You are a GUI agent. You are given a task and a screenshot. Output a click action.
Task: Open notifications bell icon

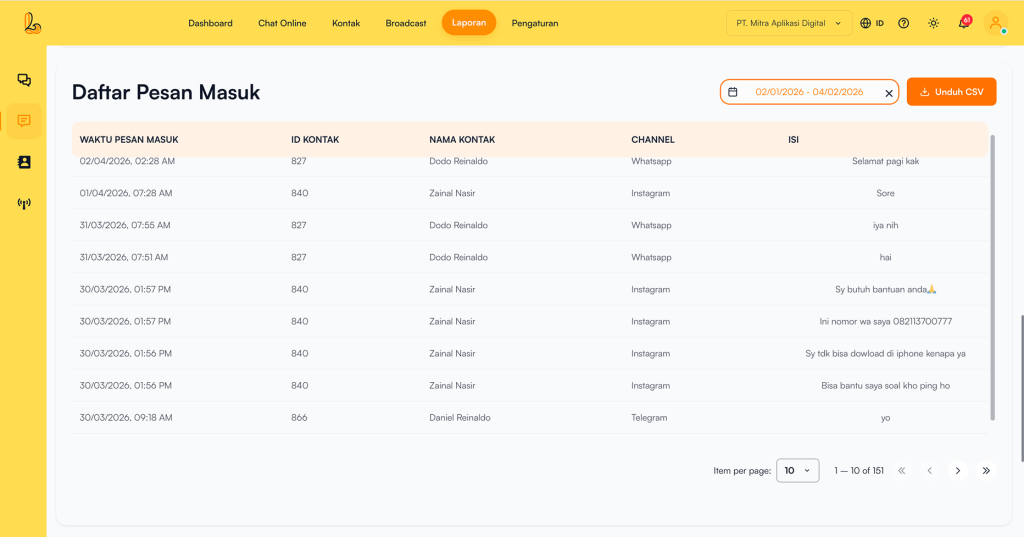[x=964, y=23]
